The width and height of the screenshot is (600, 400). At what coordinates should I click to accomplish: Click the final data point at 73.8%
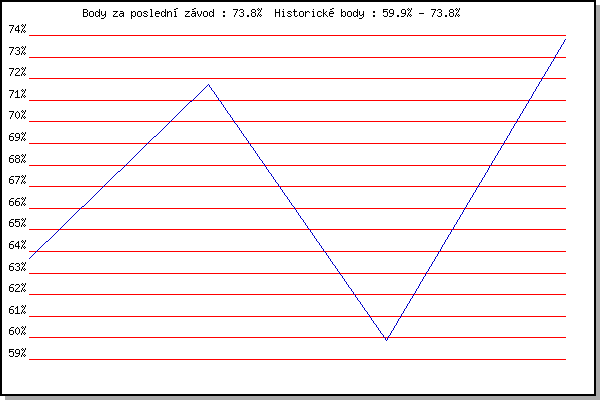click(565, 39)
